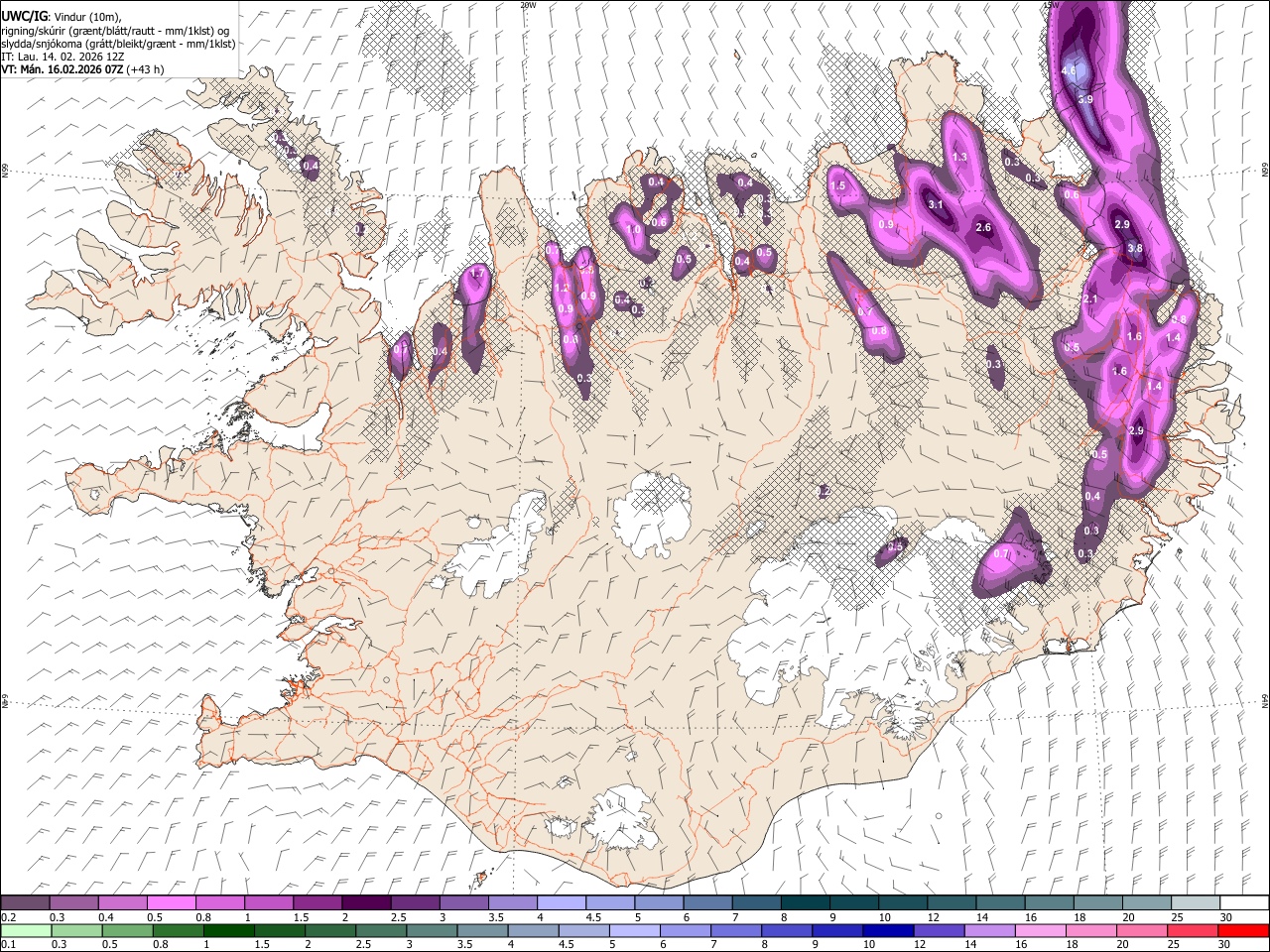Click the lilac 14–16 rain legend swatch
Viewport: 1270px width, 952px height.
click(989, 930)
